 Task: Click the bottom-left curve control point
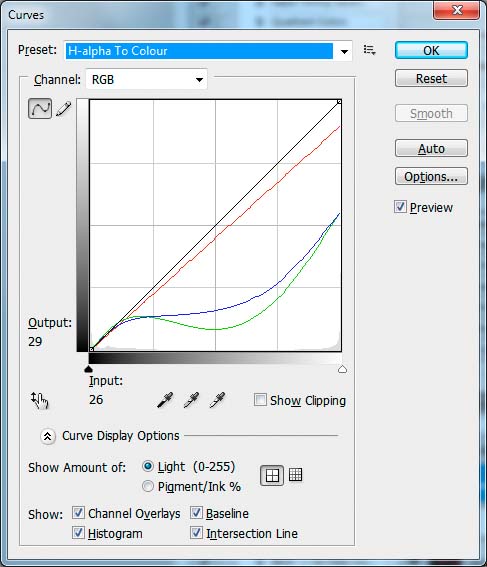pyautogui.click(x=91, y=349)
